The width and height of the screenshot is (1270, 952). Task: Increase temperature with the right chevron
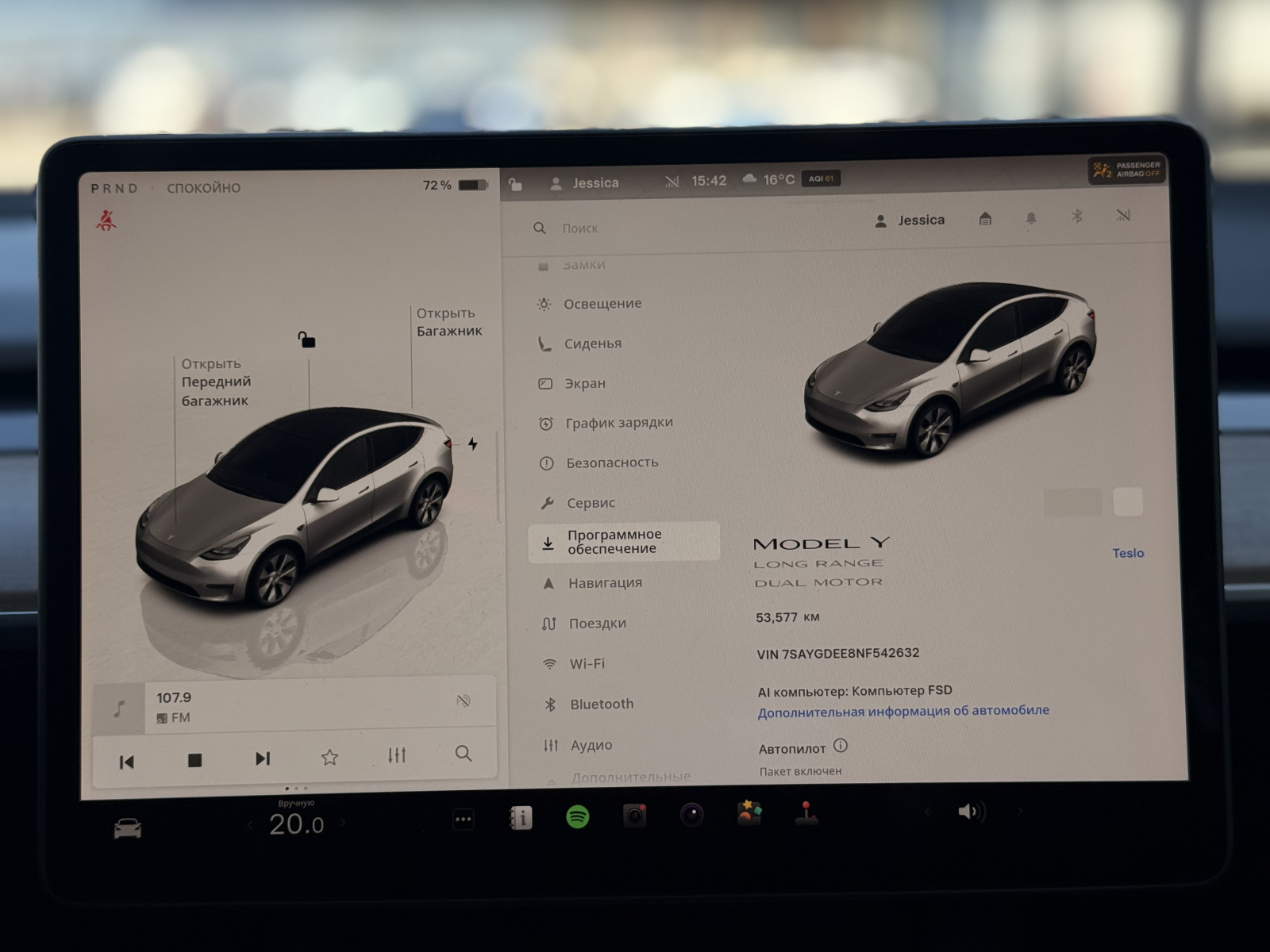point(344,823)
